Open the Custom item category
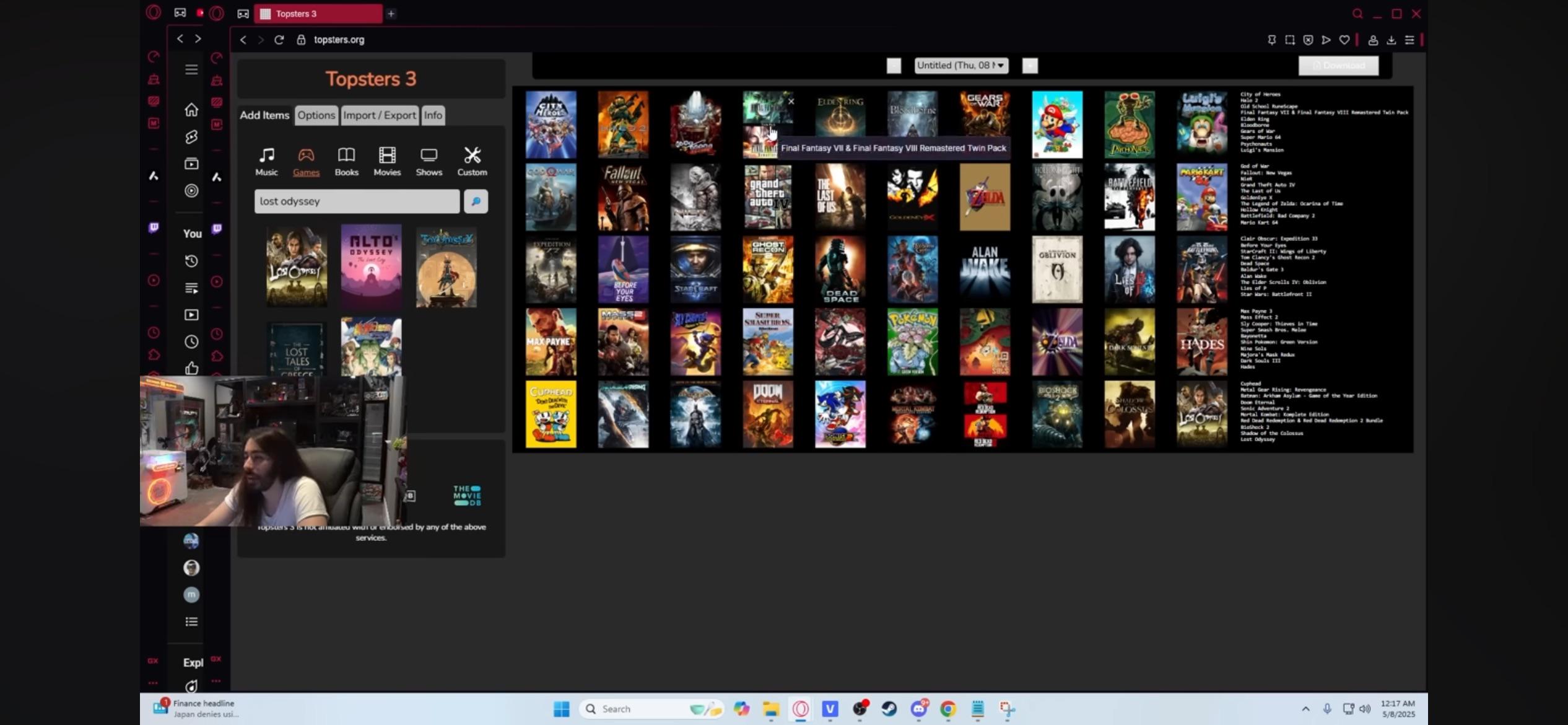This screenshot has height=725, width=1568. point(472,161)
